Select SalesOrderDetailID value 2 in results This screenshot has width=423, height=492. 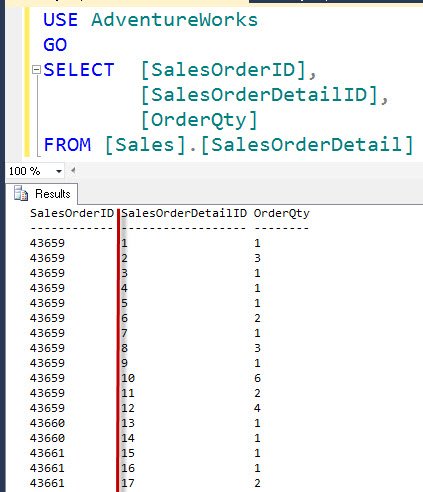click(x=124, y=258)
